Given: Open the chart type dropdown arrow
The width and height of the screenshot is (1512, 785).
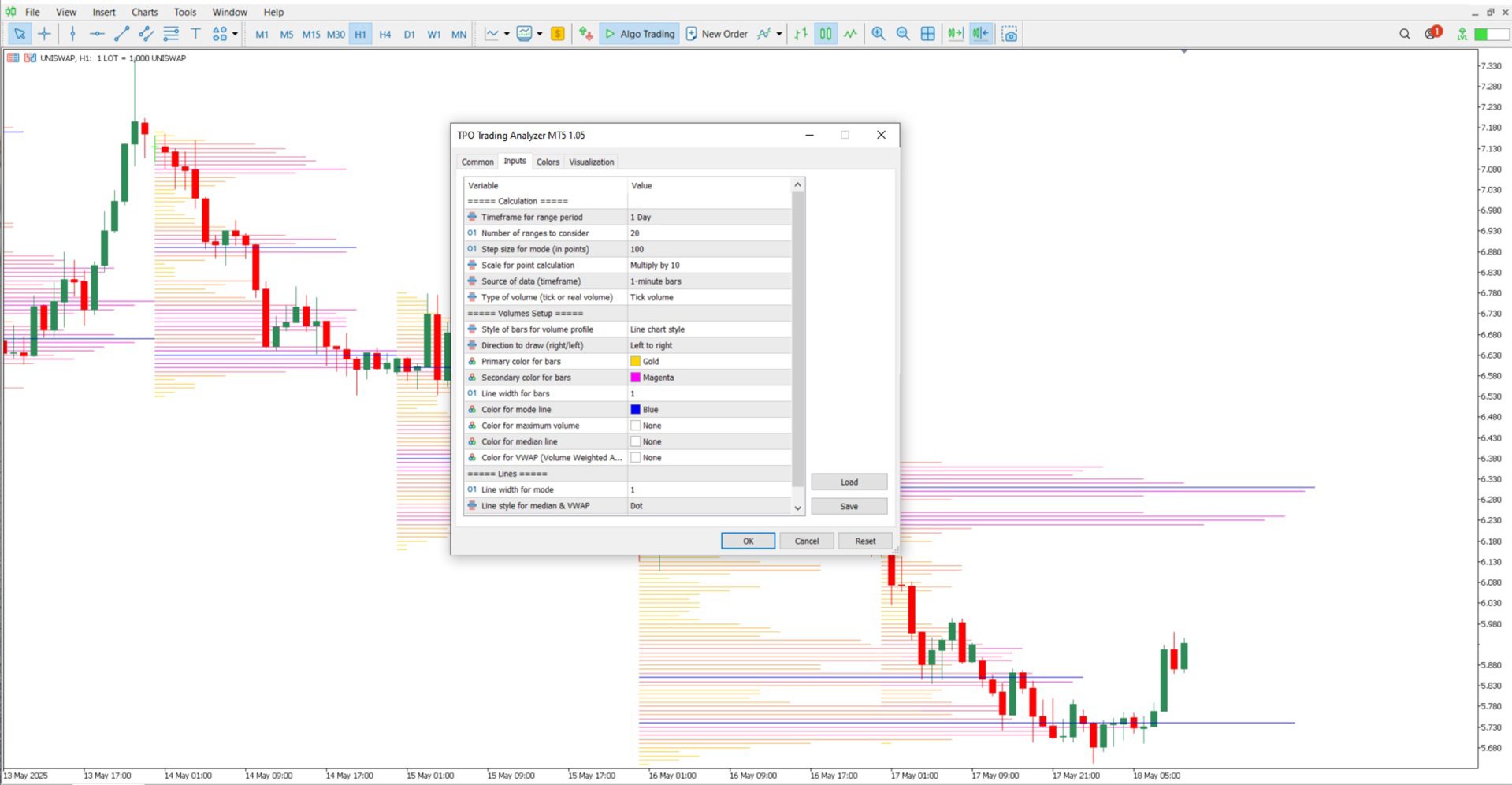Looking at the screenshot, I should pyautogui.click(x=507, y=34).
